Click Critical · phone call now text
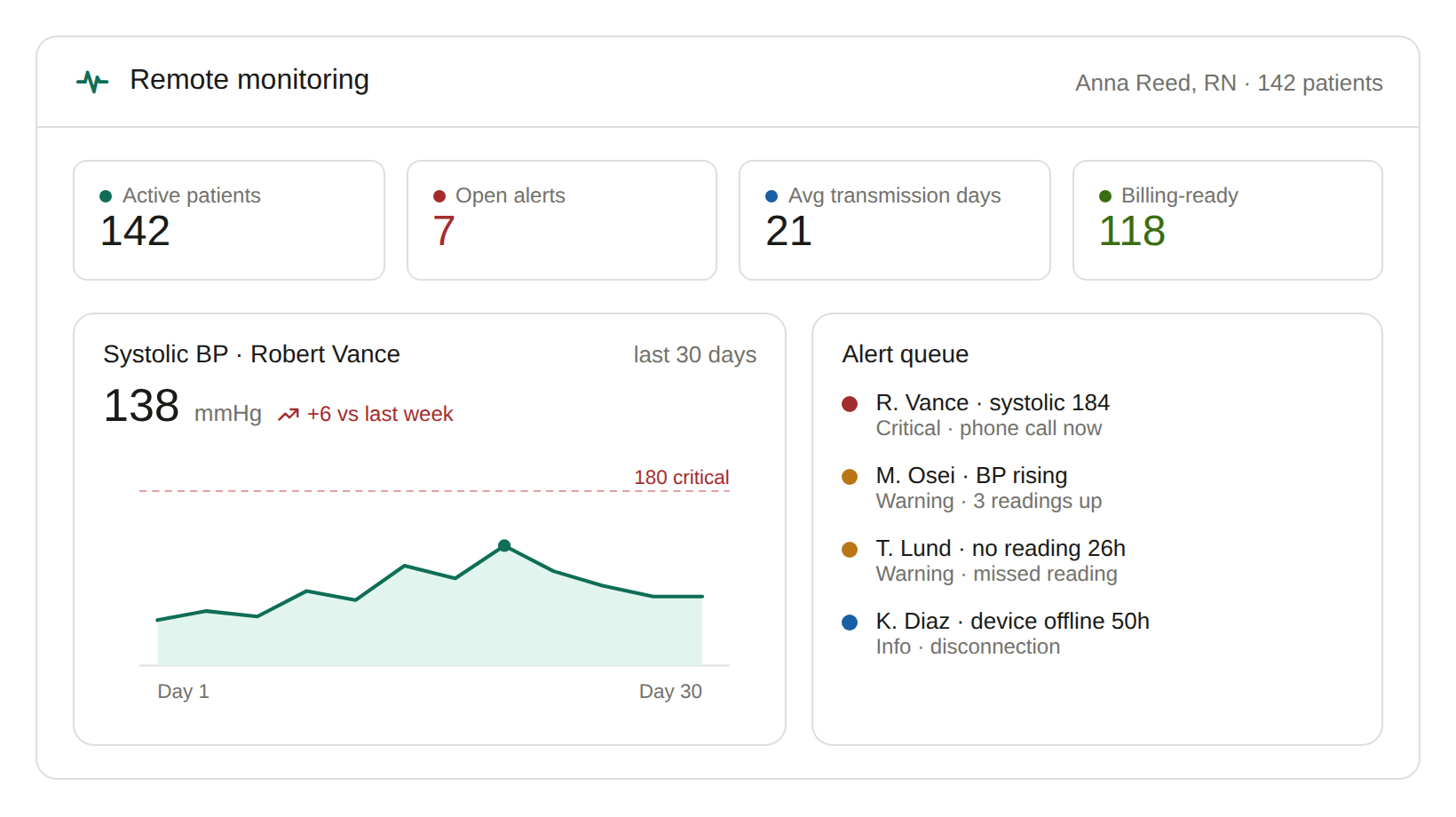The image size is (1456, 817). pos(988,429)
